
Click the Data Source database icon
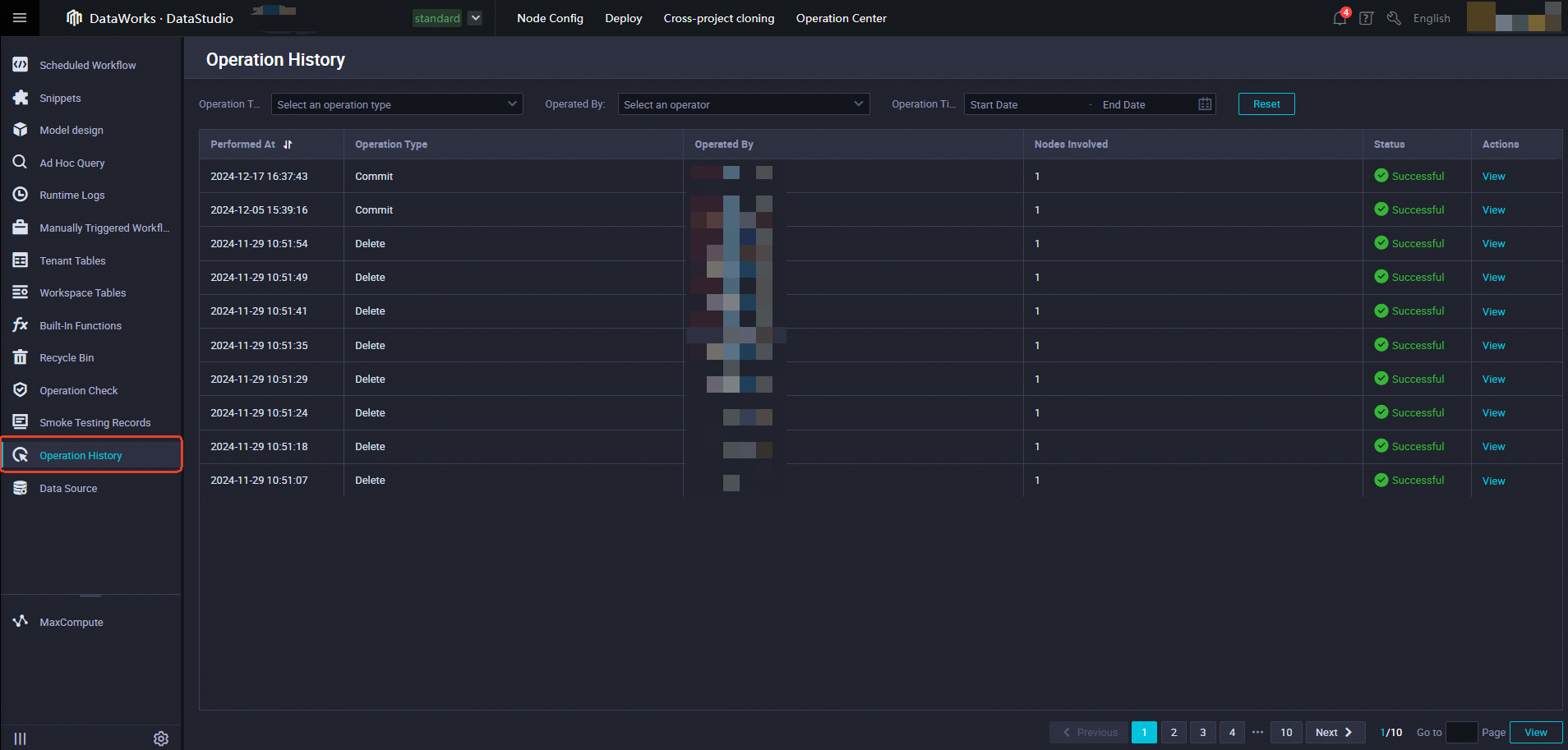coord(21,488)
